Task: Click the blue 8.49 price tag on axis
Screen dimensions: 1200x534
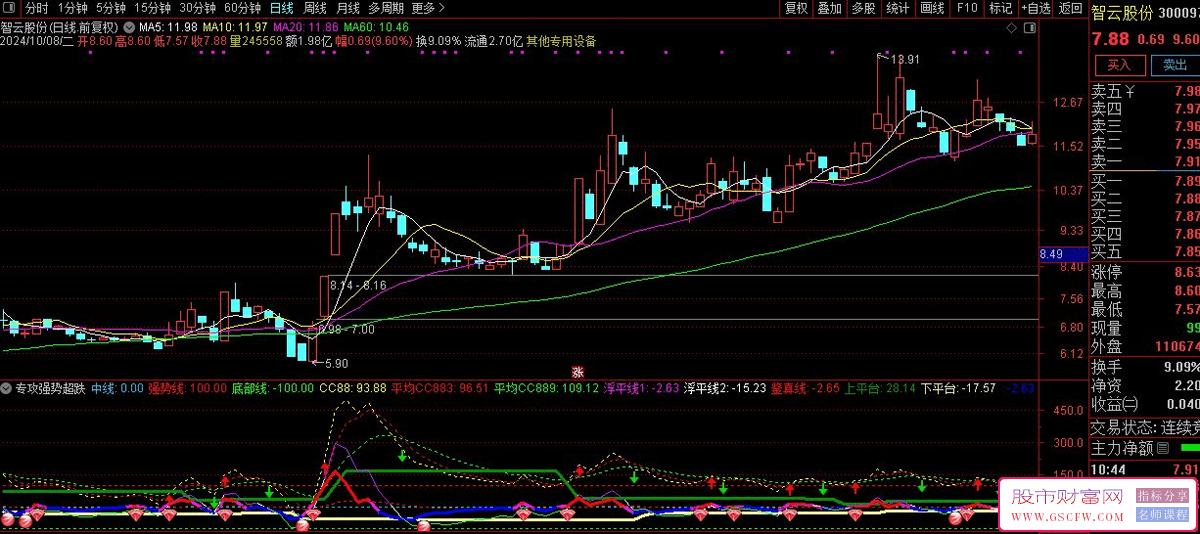Action: pyautogui.click(x=1061, y=254)
